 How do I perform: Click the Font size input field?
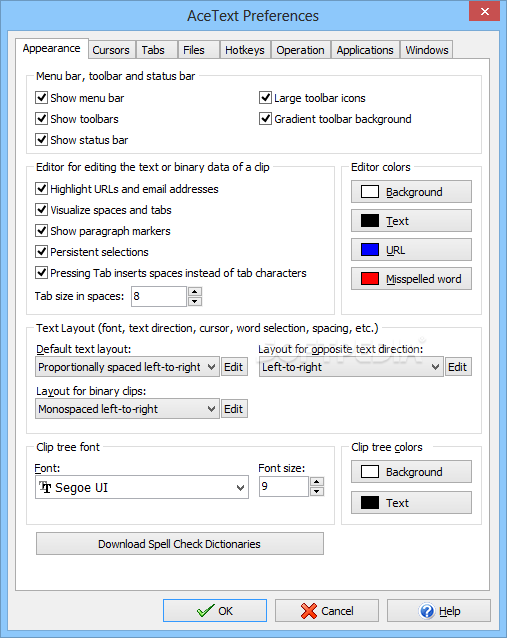click(x=284, y=486)
